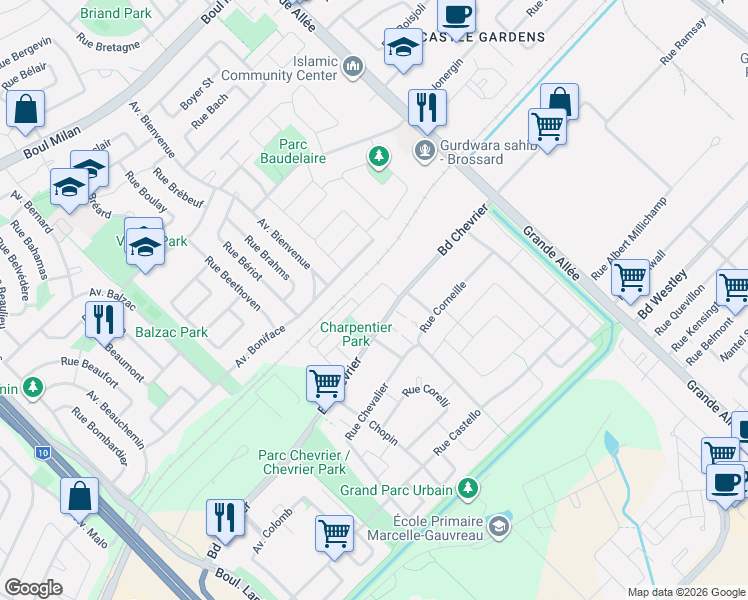Select the Parc Chevrier / Chevrier Park label

304,462
